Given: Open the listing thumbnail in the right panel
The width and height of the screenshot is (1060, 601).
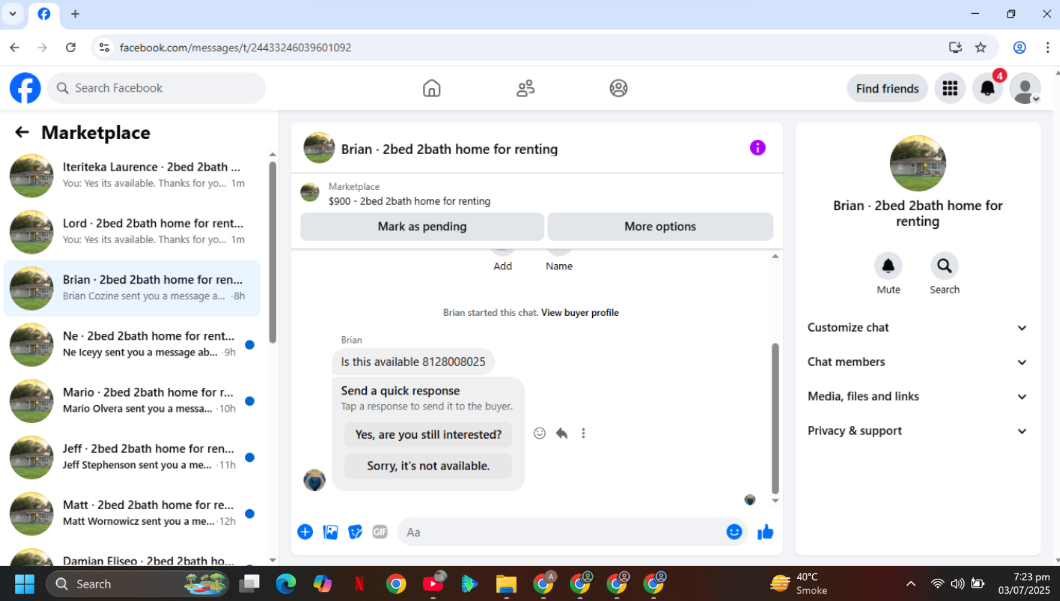Looking at the screenshot, I should [x=917, y=163].
